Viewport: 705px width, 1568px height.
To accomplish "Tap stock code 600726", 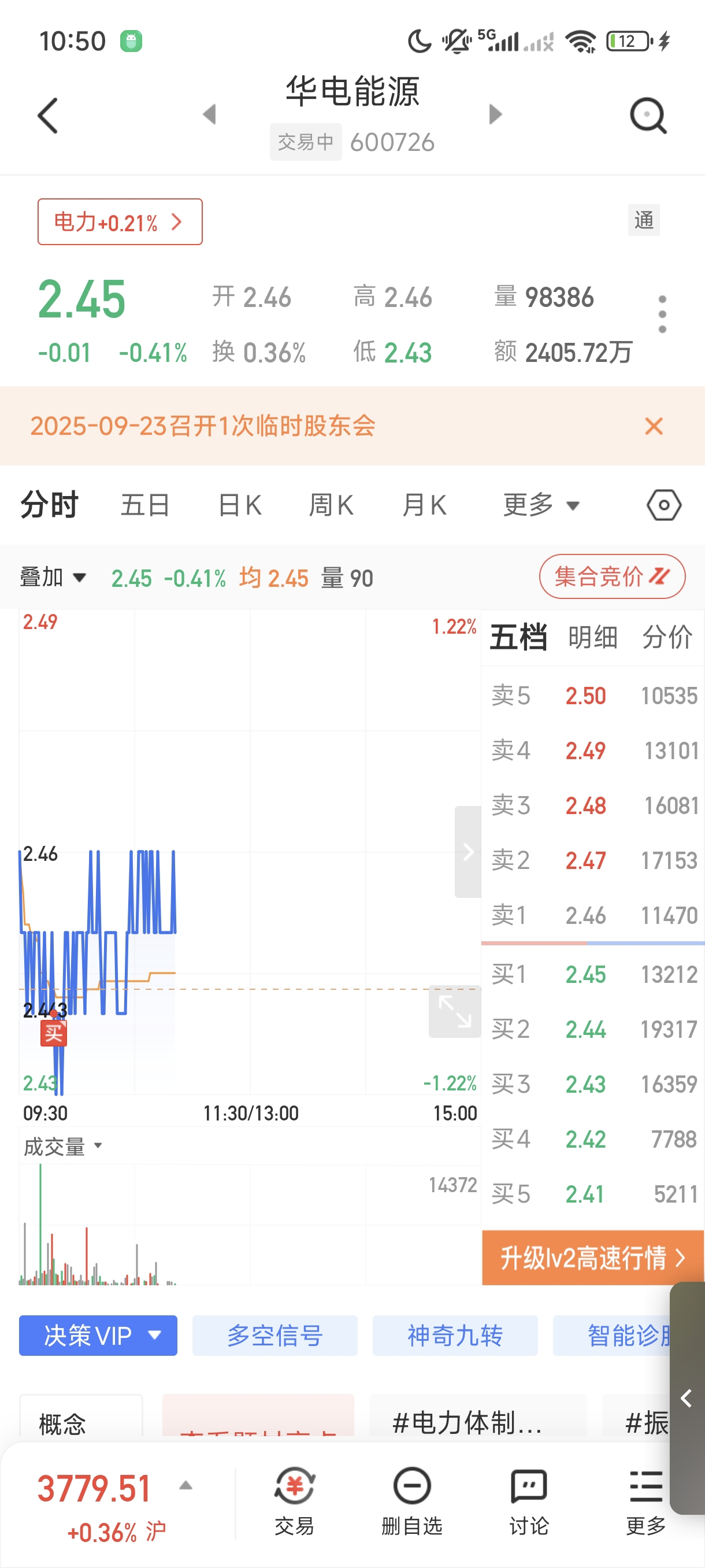I will click(x=392, y=142).
